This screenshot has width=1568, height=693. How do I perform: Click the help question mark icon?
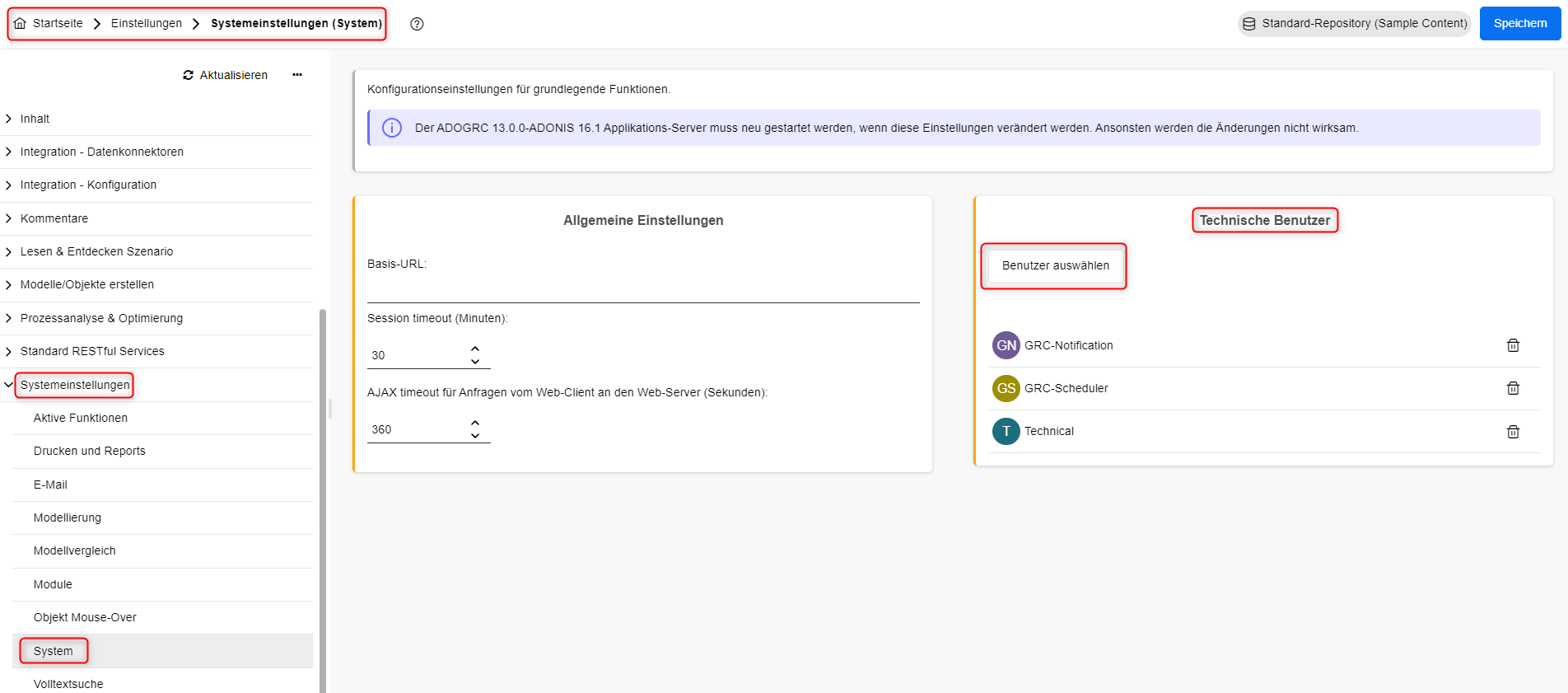[x=417, y=24]
